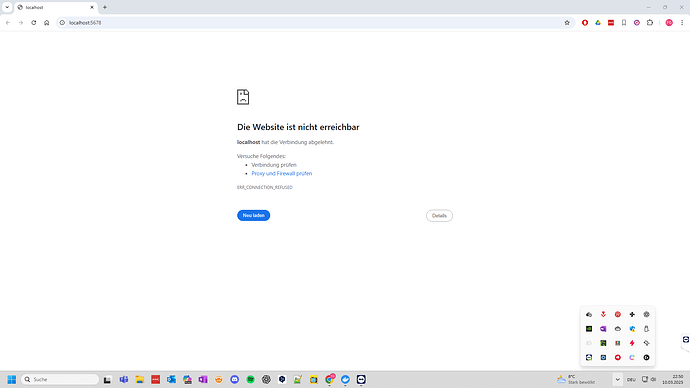Click the Neu laden button
690x388 pixels.
[x=253, y=215]
